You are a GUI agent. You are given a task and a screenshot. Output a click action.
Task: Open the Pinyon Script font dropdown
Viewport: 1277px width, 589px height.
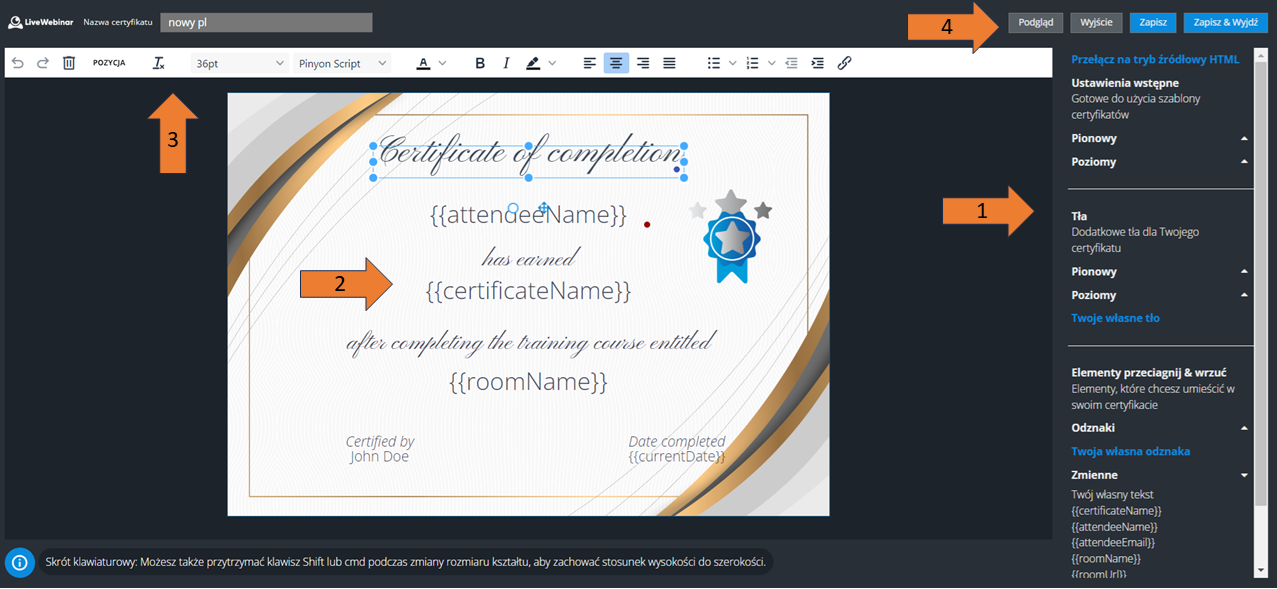coord(342,63)
